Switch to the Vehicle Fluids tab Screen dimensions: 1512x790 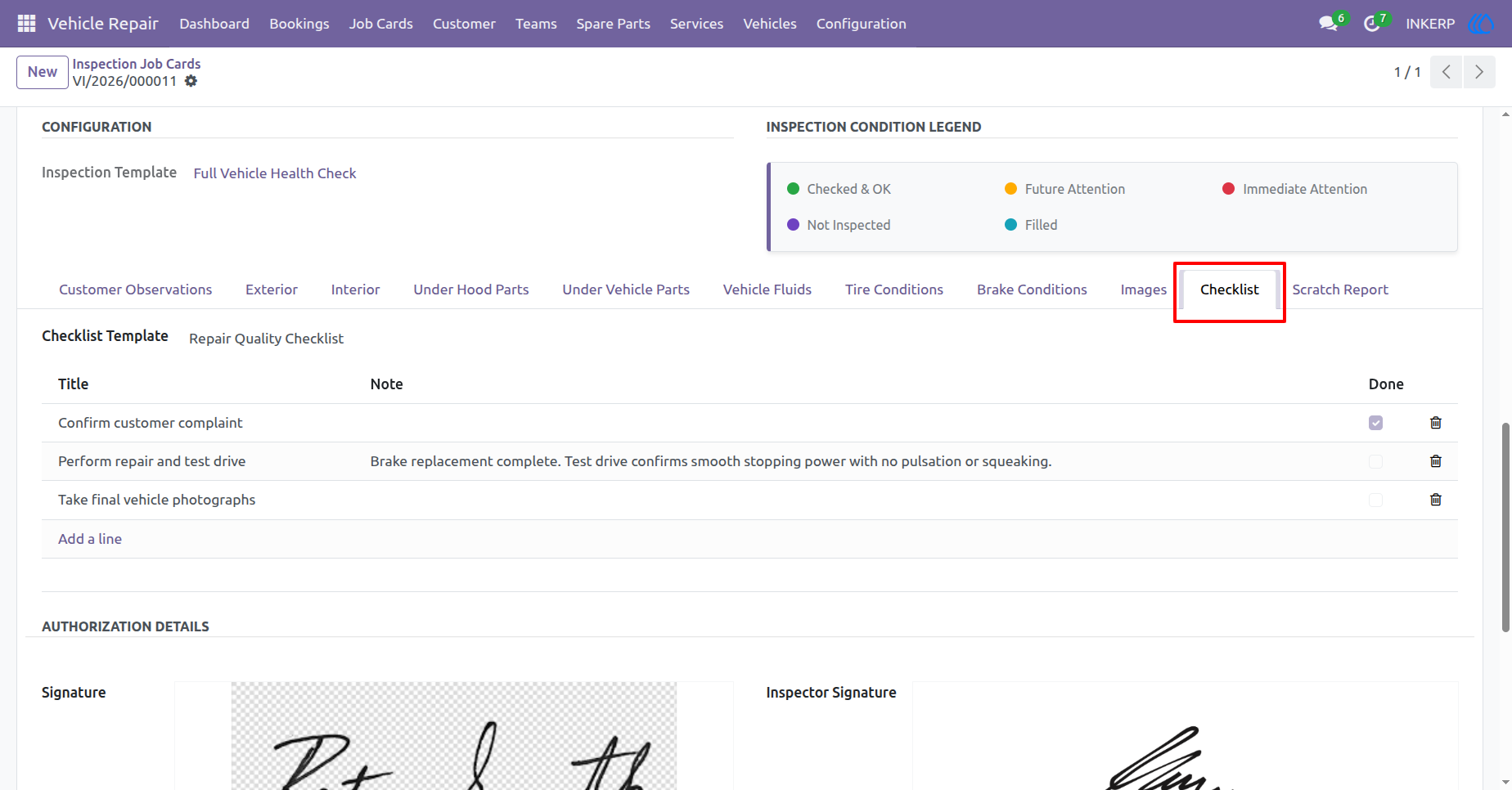(x=767, y=290)
